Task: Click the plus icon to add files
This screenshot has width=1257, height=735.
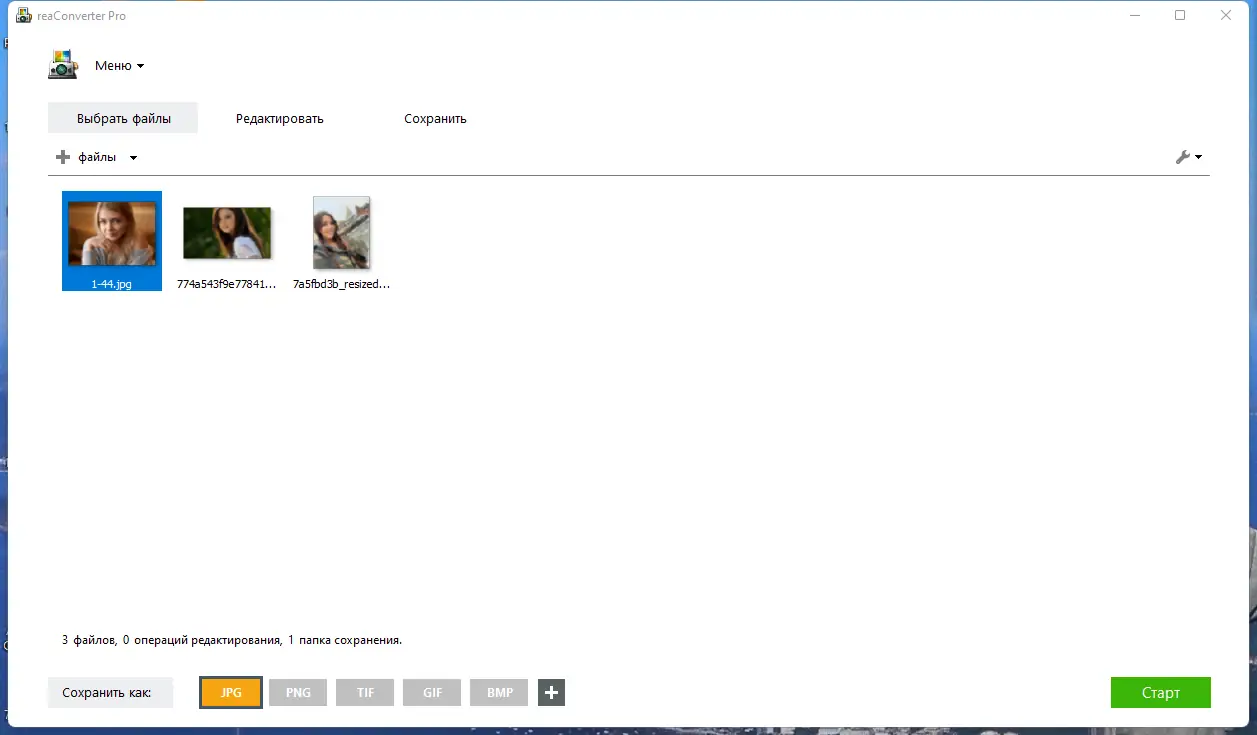Action: coord(63,157)
